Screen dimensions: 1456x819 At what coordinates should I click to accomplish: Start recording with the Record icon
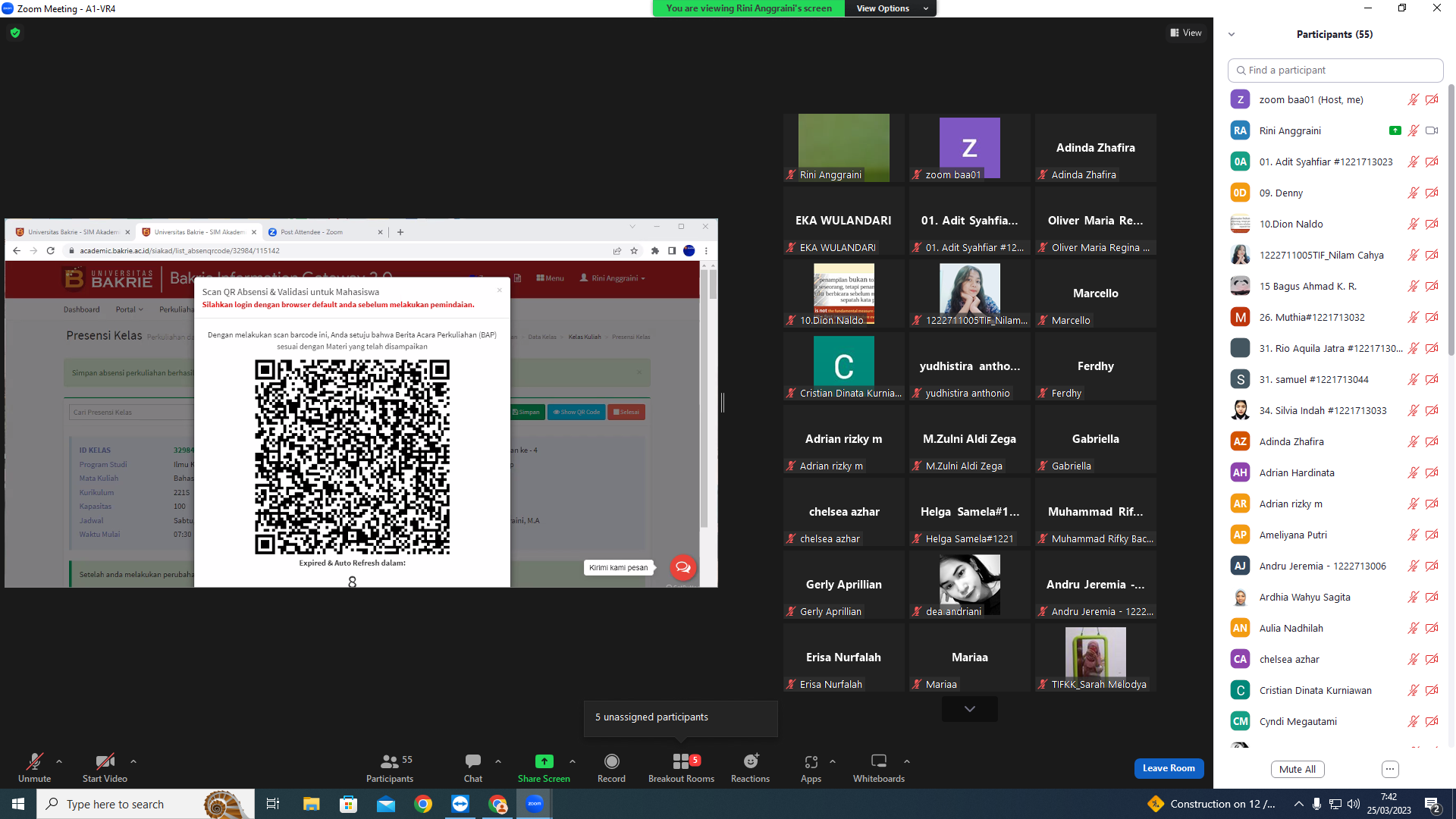(611, 761)
